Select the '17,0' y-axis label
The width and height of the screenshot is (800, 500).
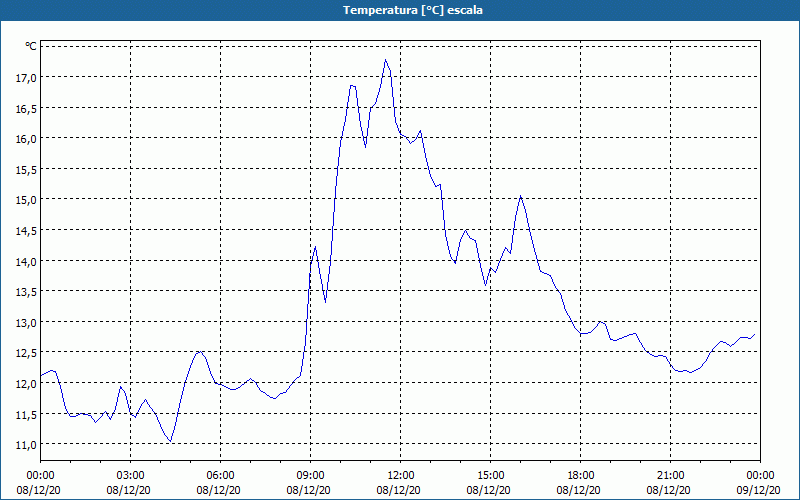point(27,78)
